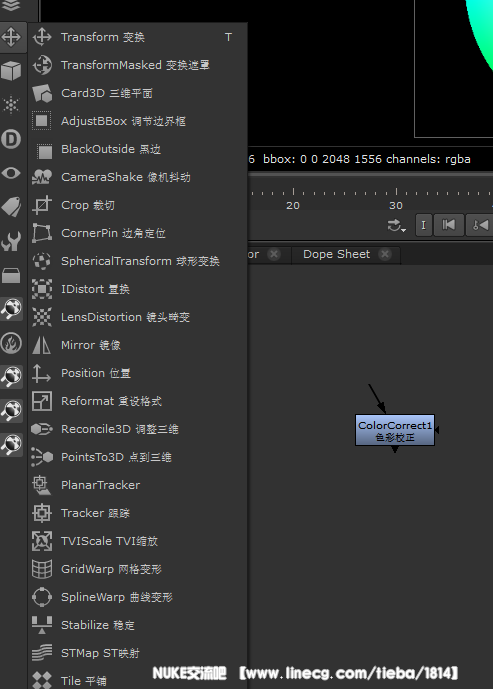Switch to the Dope Sheet tab
The image size is (493, 690).
click(x=337, y=254)
